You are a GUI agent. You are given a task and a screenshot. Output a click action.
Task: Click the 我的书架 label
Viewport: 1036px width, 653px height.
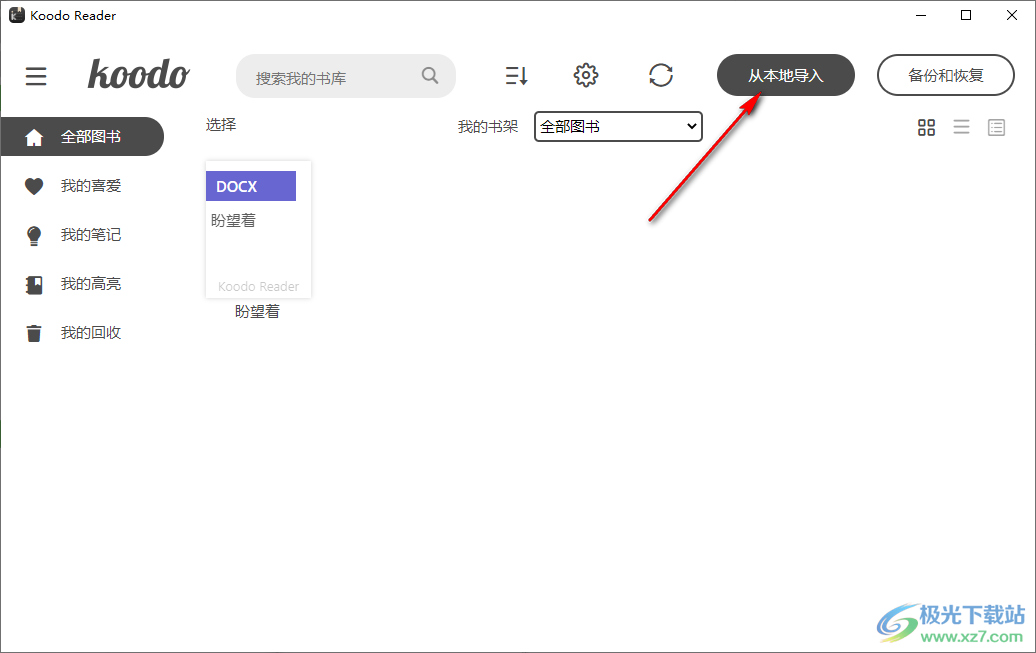[488, 127]
